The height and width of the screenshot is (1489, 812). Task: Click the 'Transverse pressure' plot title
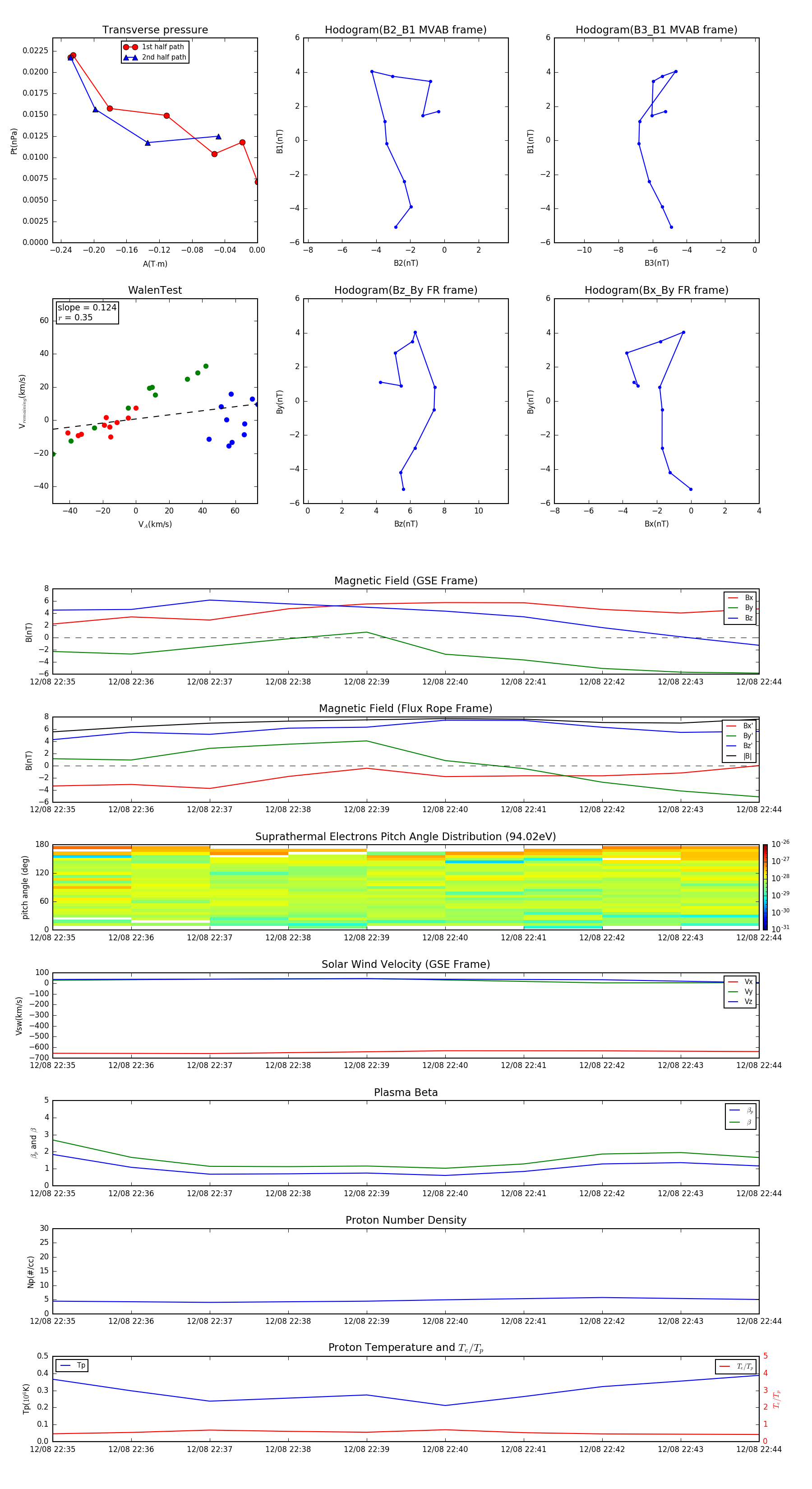point(155,30)
